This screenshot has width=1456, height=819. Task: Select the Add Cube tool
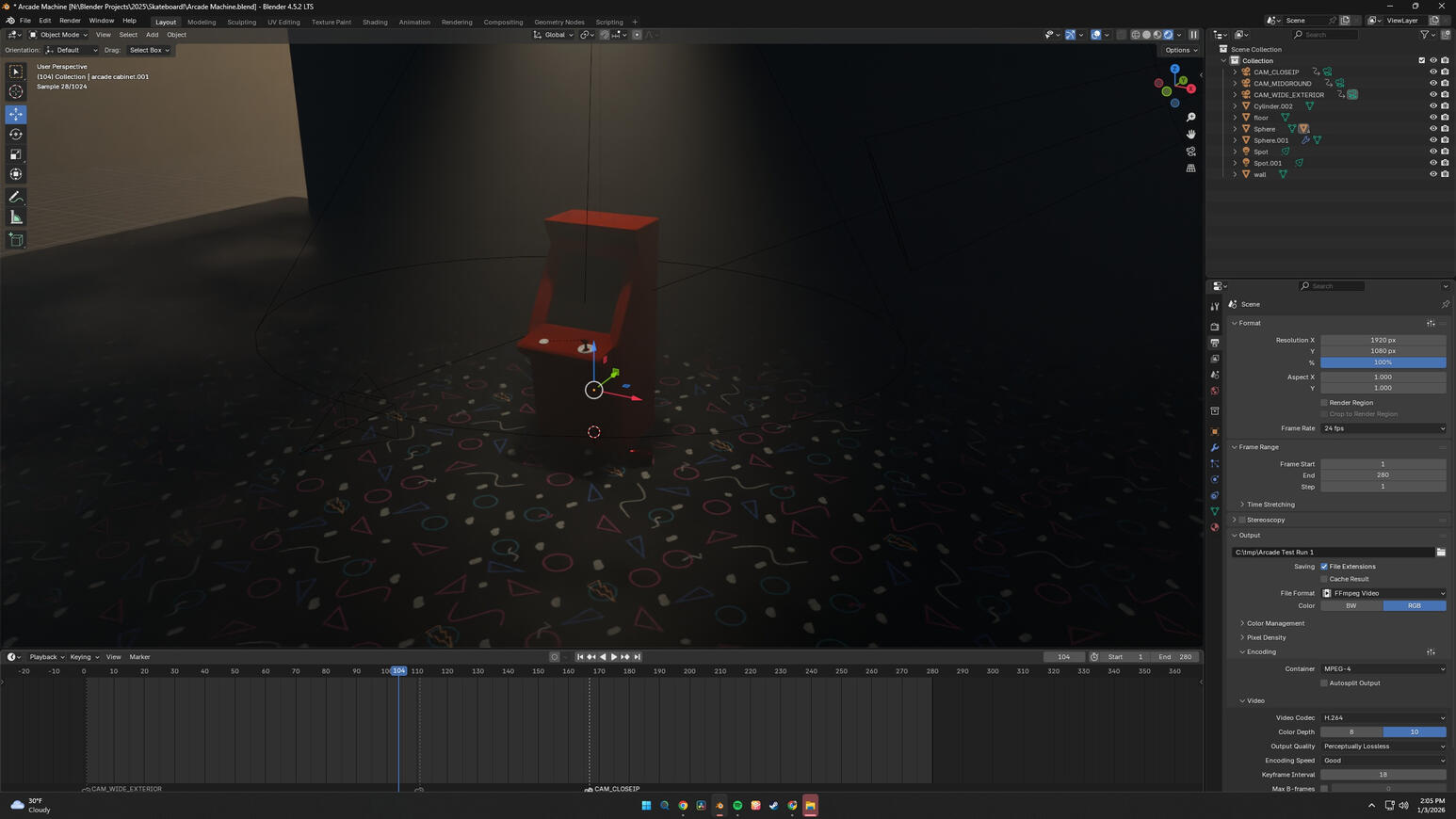pos(16,240)
